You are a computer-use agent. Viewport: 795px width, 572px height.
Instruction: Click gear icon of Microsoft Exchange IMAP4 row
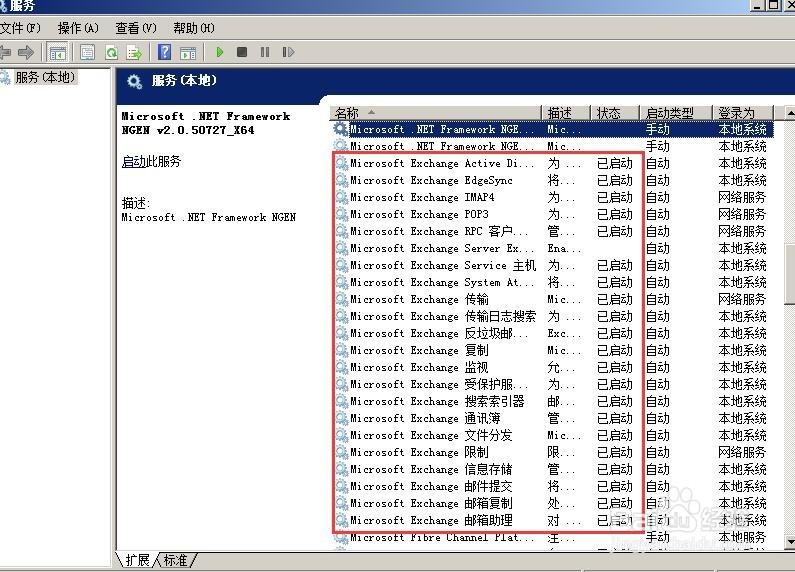[x=341, y=197]
